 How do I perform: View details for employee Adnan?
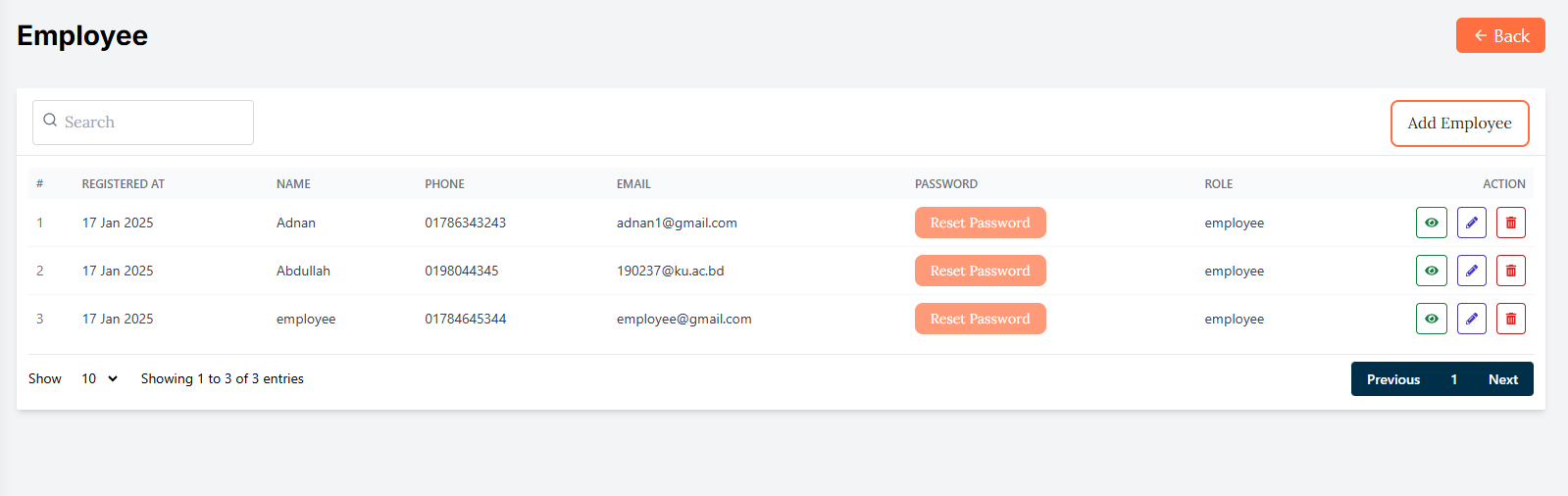click(x=1431, y=223)
